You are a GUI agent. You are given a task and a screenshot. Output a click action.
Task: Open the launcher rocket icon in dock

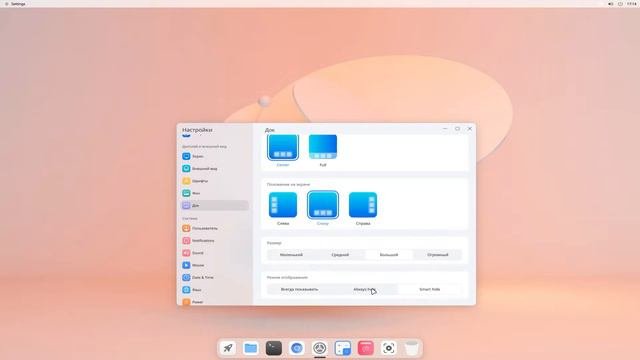[x=228, y=348]
